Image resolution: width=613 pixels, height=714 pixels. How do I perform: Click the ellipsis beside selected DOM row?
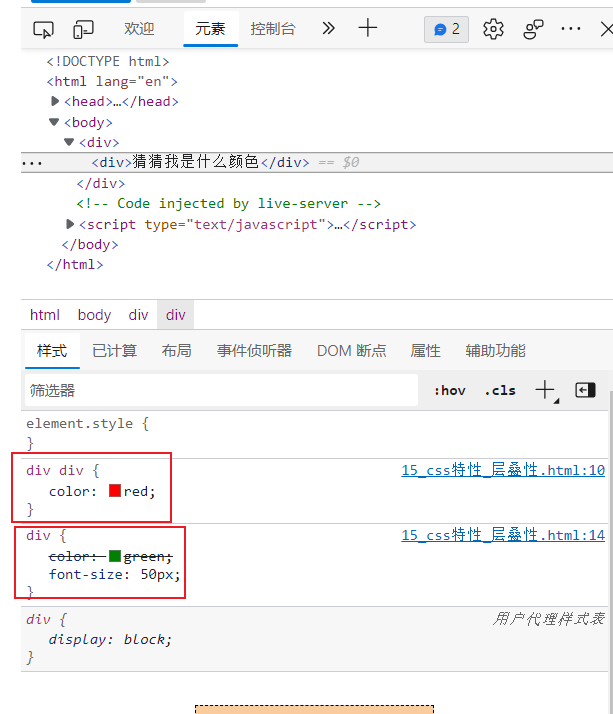(x=32, y=163)
